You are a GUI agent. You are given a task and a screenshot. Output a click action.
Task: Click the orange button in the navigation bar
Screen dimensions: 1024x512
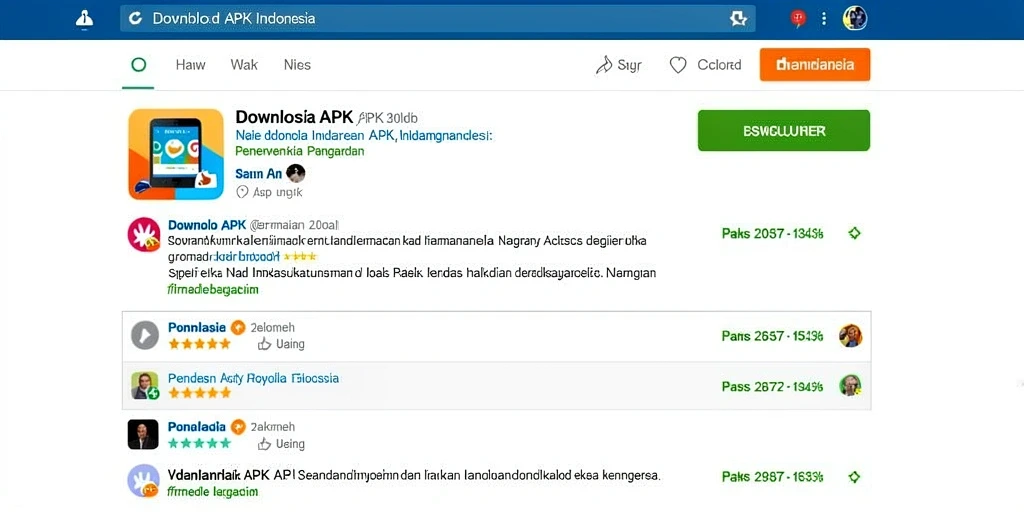(x=814, y=65)
